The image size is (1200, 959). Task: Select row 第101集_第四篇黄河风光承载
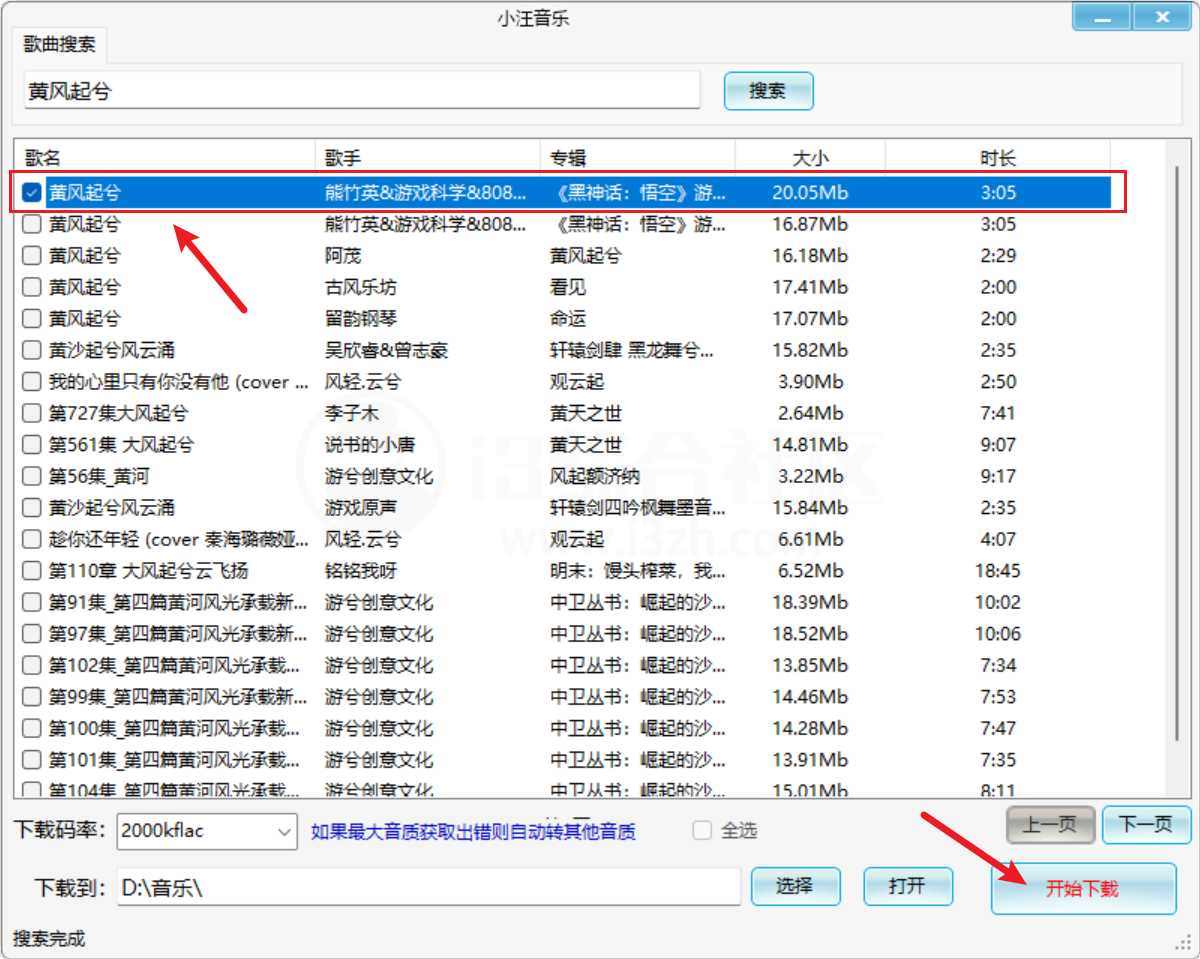click(x=562, y=759)
